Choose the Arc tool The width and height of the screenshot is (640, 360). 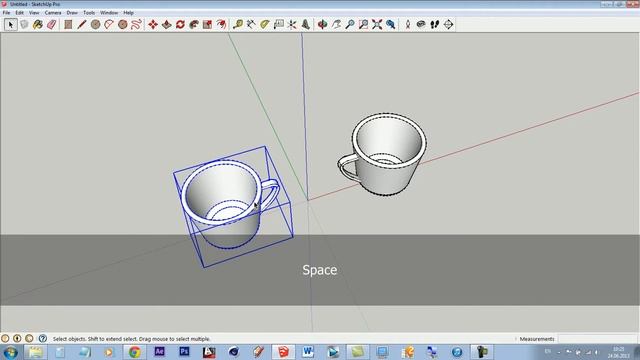tap(109, 24)
